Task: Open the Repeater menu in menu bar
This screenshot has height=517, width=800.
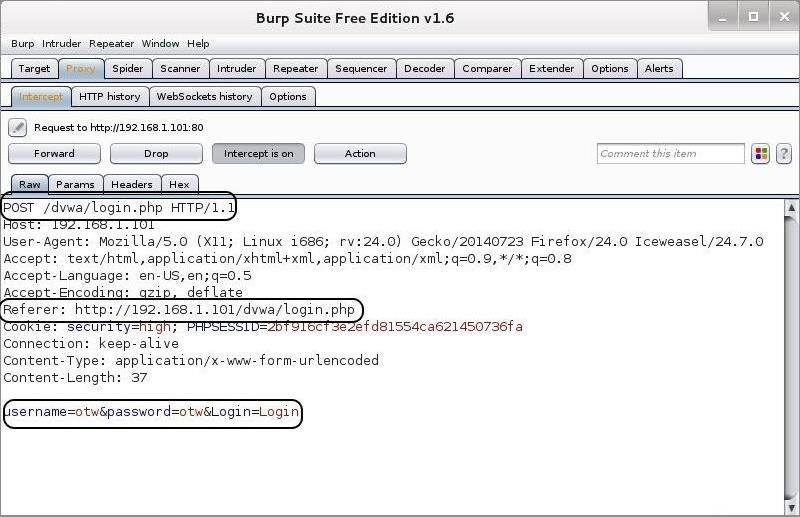Action: click(x=111, y=44)
